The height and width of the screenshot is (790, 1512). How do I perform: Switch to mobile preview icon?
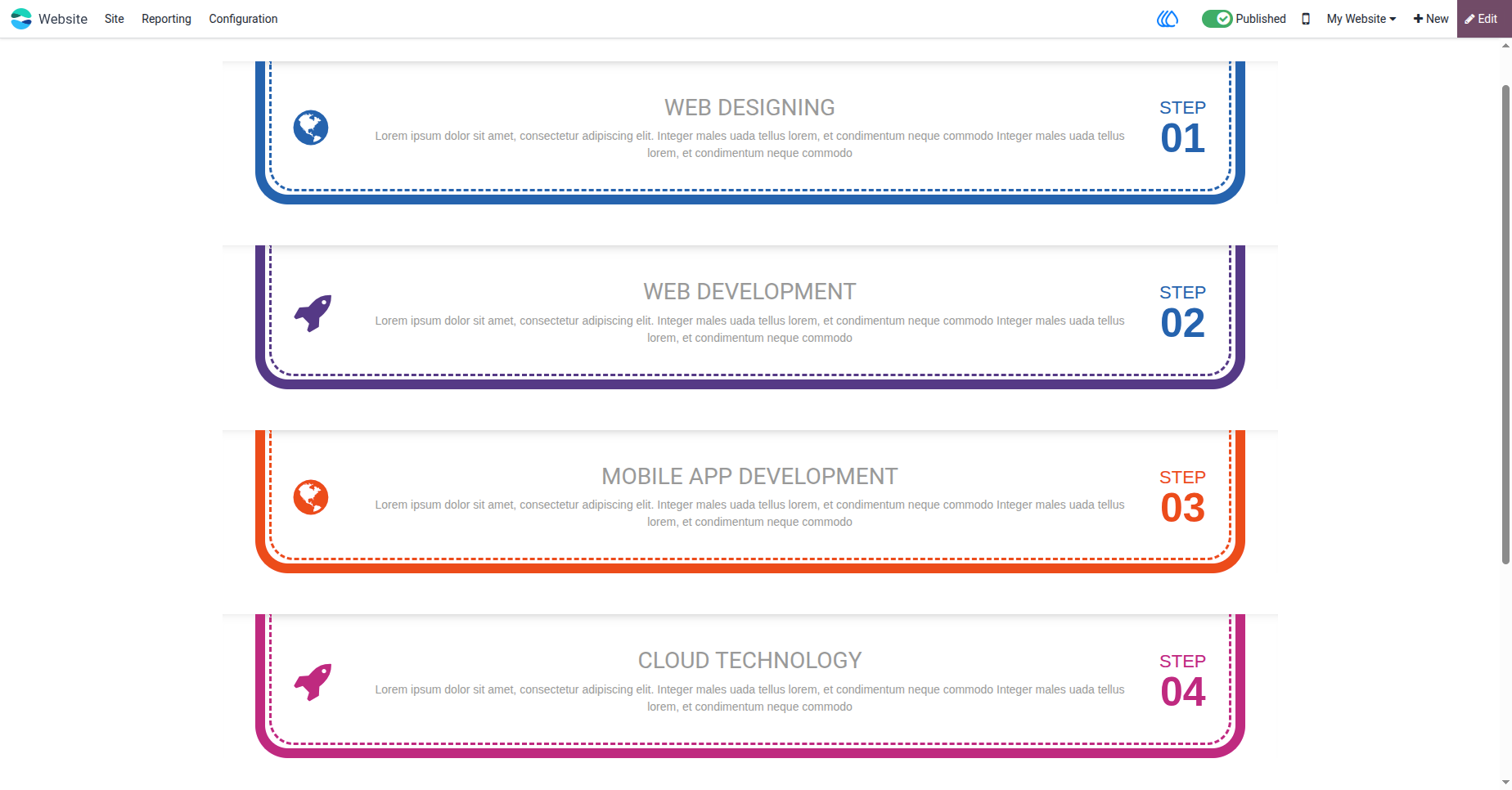click(1306, 19)
